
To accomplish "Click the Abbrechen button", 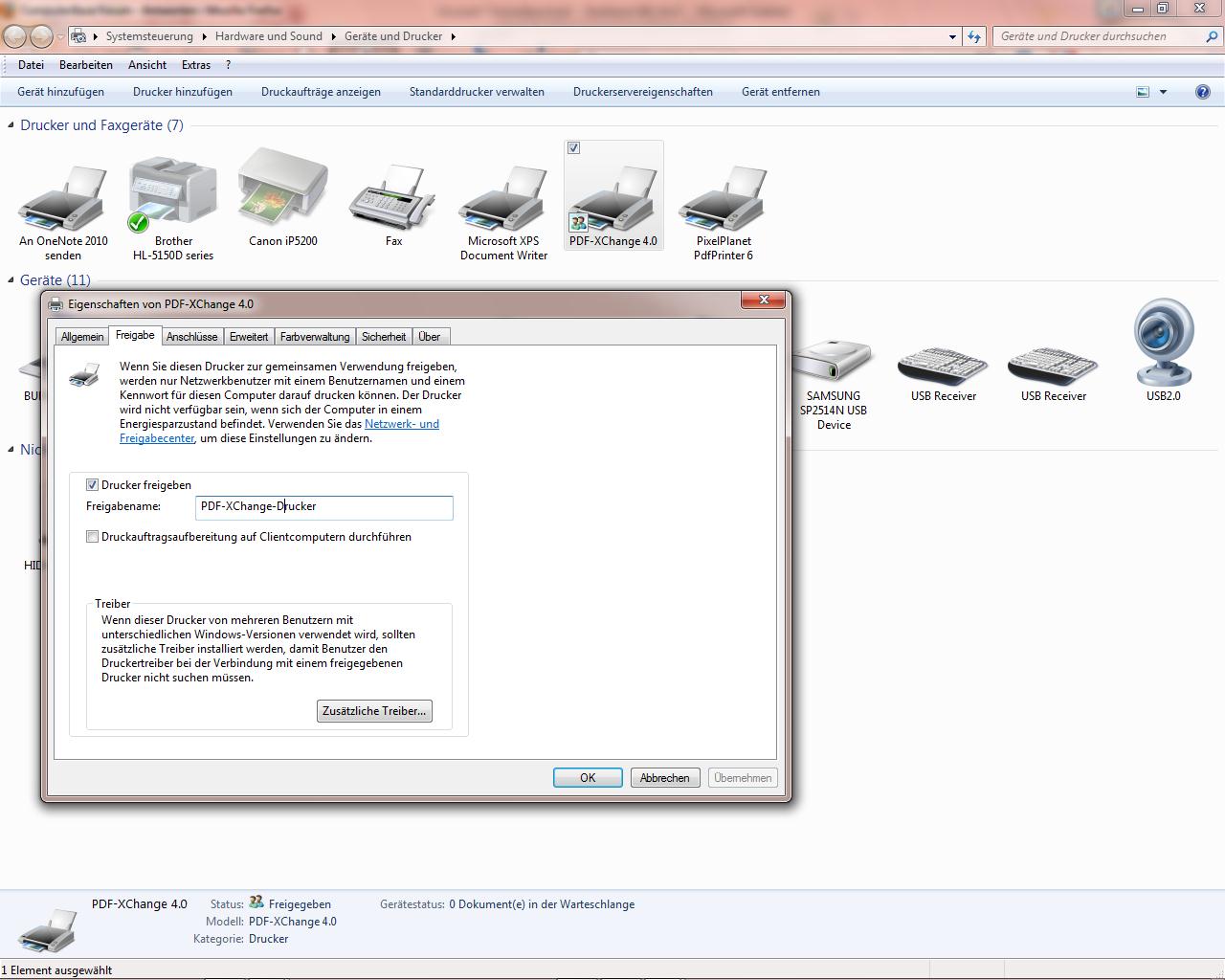I will 665,778.
